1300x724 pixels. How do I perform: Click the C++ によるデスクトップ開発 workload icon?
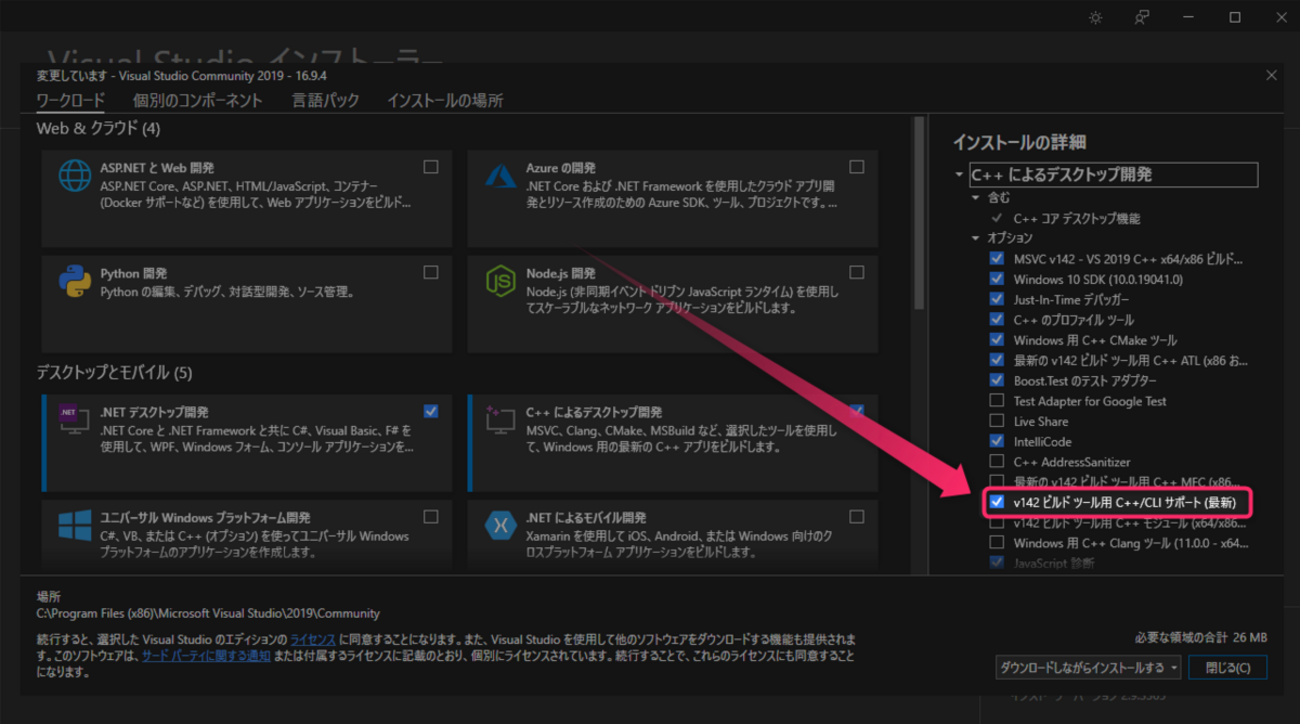(500, 419)
